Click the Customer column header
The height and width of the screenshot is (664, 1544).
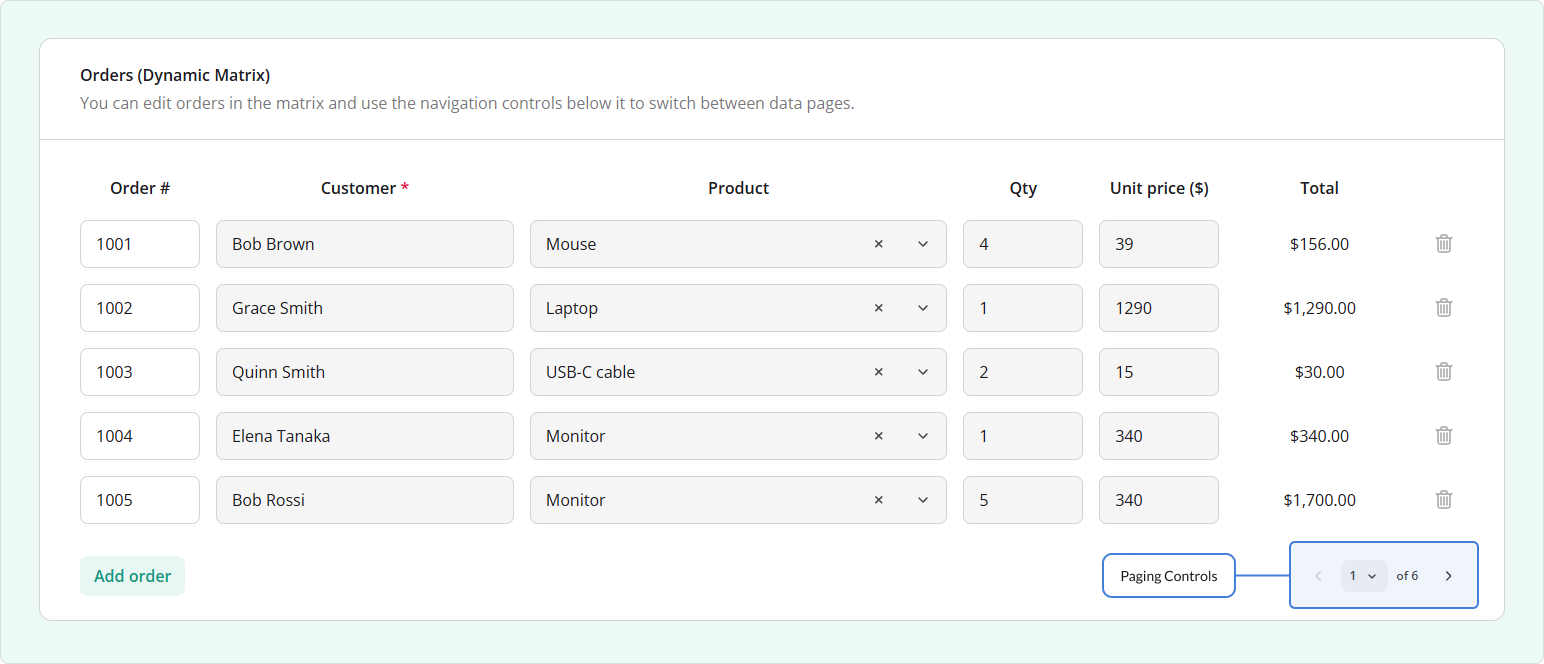(x=365, y=188)
